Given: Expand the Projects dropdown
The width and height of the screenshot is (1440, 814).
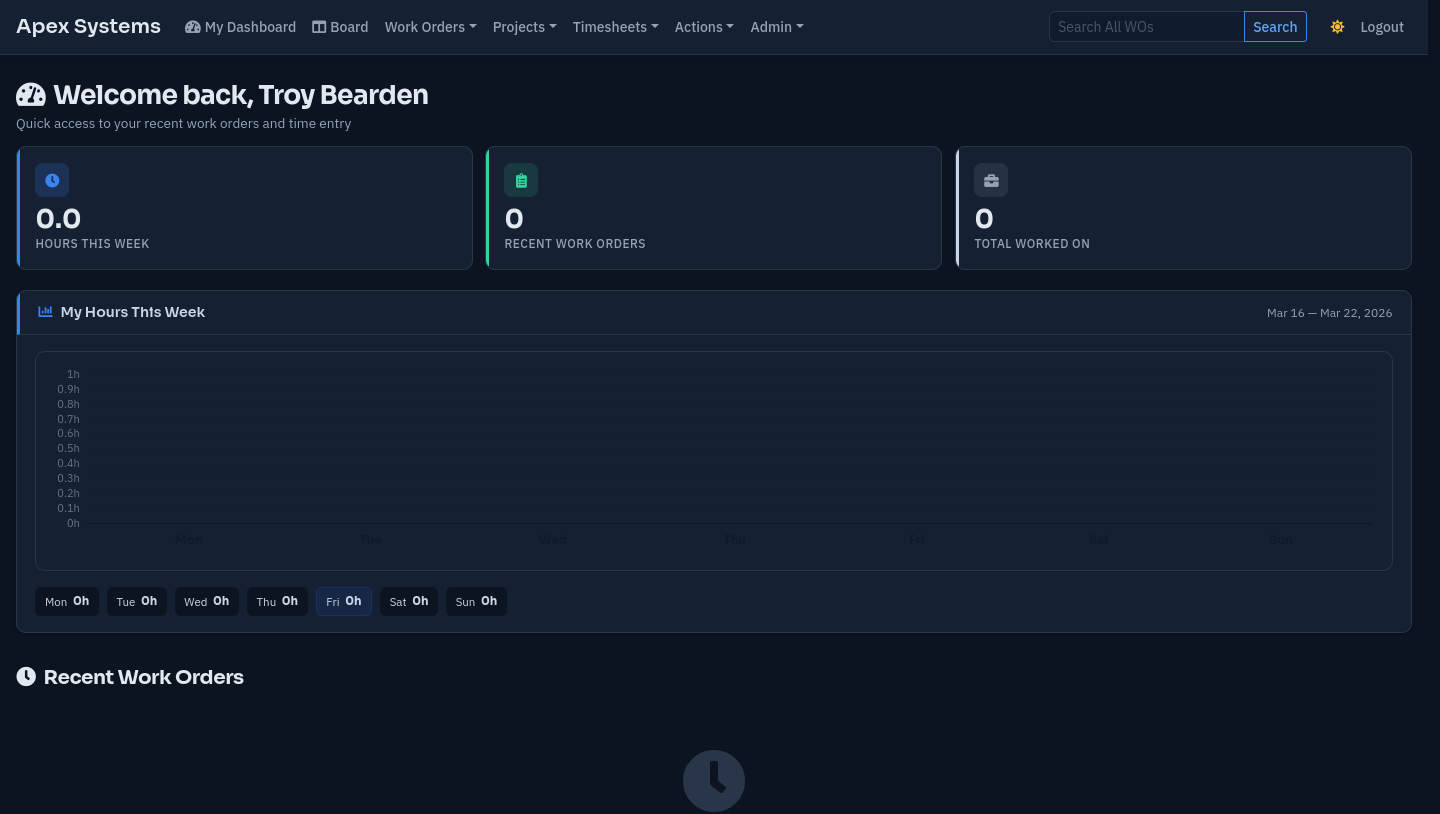Looking at the screenshot, I should click(524, 27).
